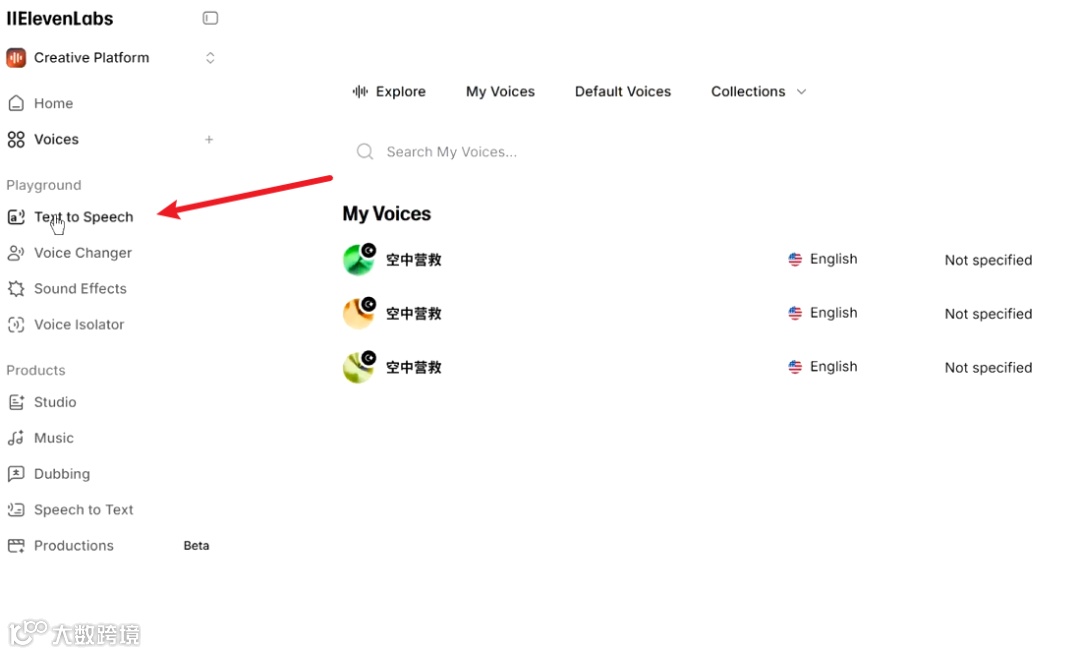The width and height of the screenshot is (1080, 654).
Task: Open Voice Changer page
Action: pos(83,253)
